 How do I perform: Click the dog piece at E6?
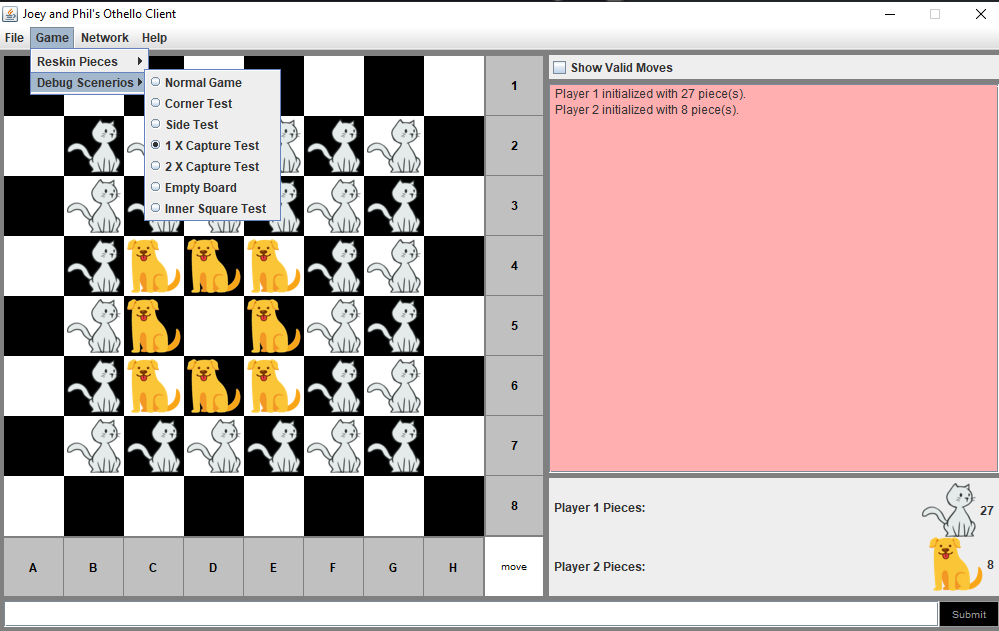coord(273,385)
